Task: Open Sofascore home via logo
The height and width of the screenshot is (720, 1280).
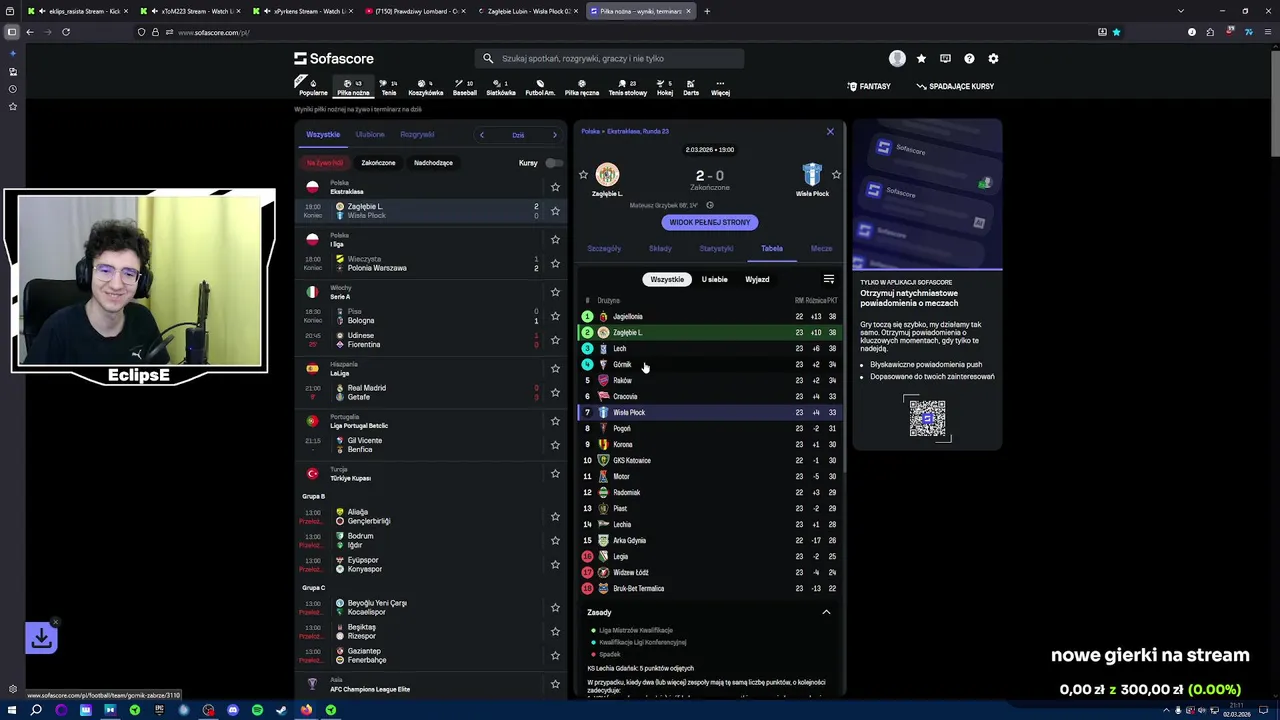Action: 333,58
